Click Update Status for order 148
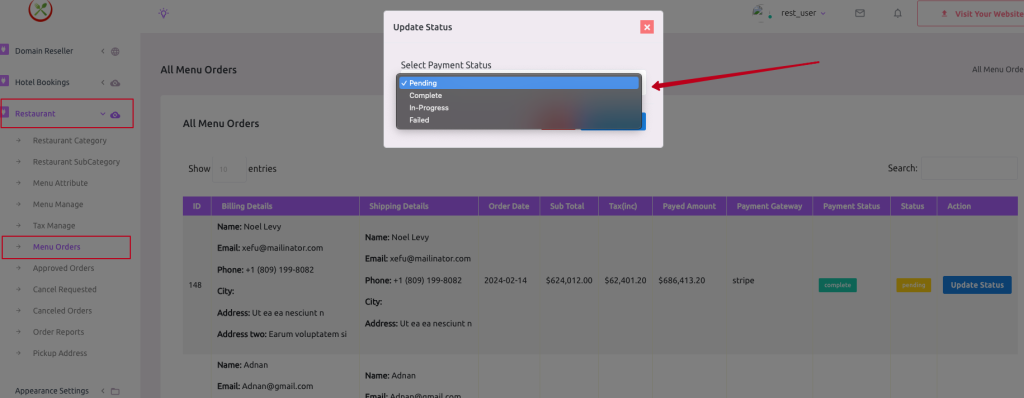The height and width of the screenshot is (398, 1024). [x=977, y=285]
